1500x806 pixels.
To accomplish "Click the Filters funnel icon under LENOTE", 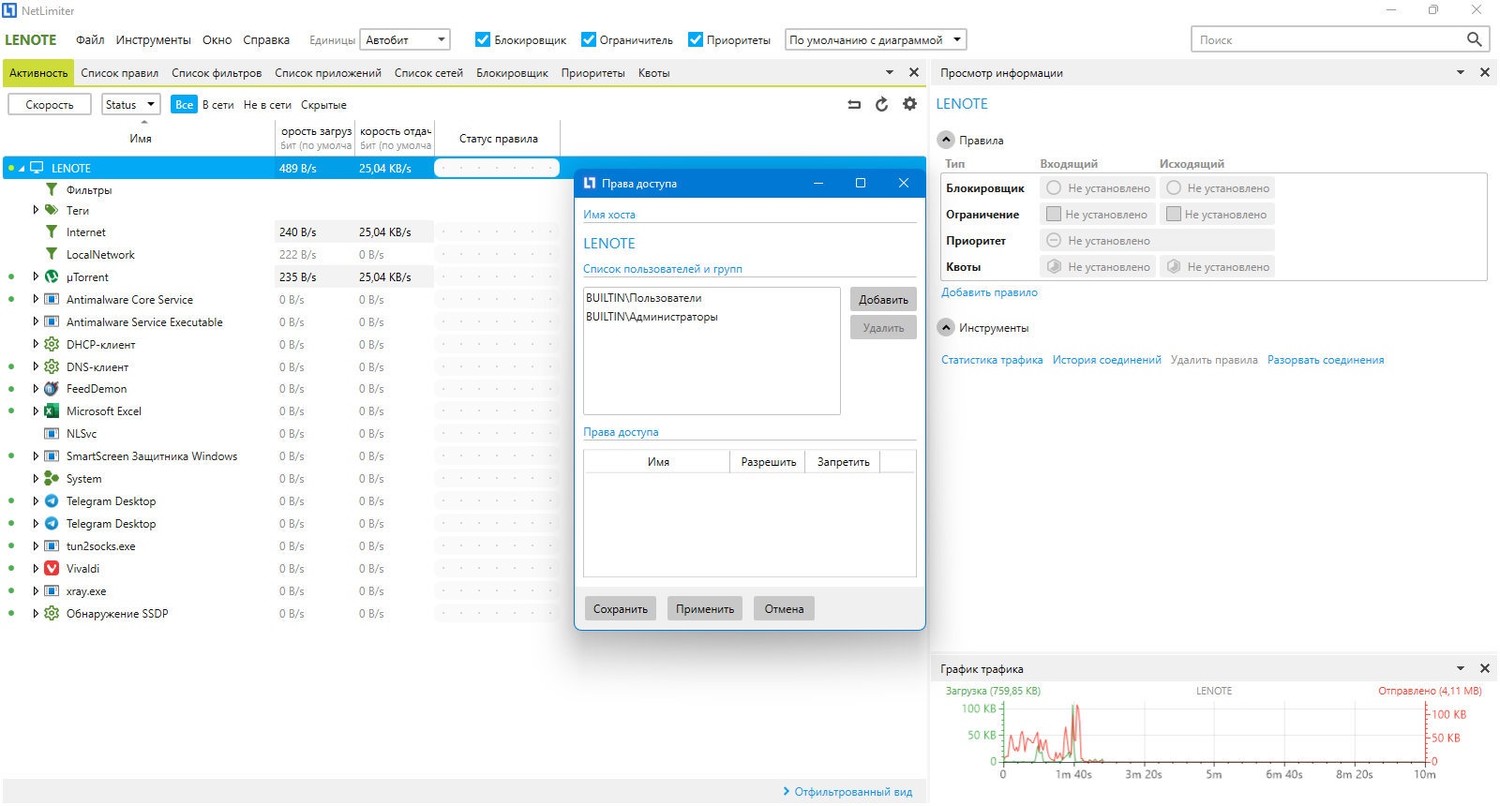I will [x=51, y=189].
